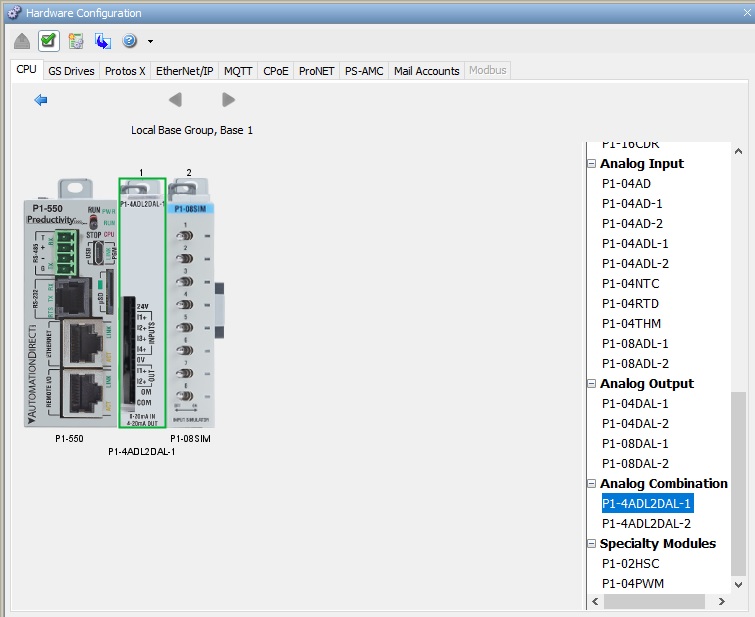Select P1-04AD-2 in module list
755x617 pixels.
click(x=632, y=224)
